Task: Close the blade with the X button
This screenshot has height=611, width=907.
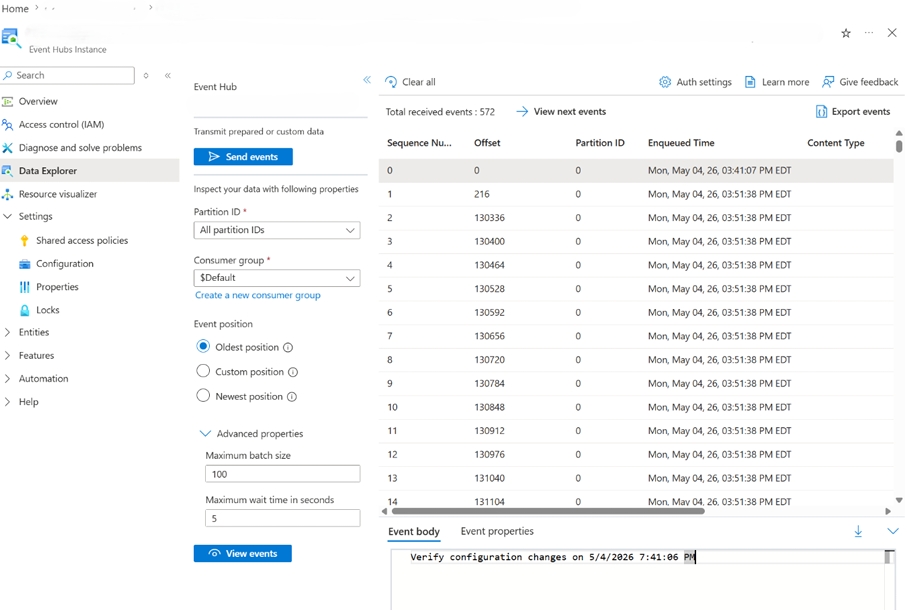Action: [892, 33]
